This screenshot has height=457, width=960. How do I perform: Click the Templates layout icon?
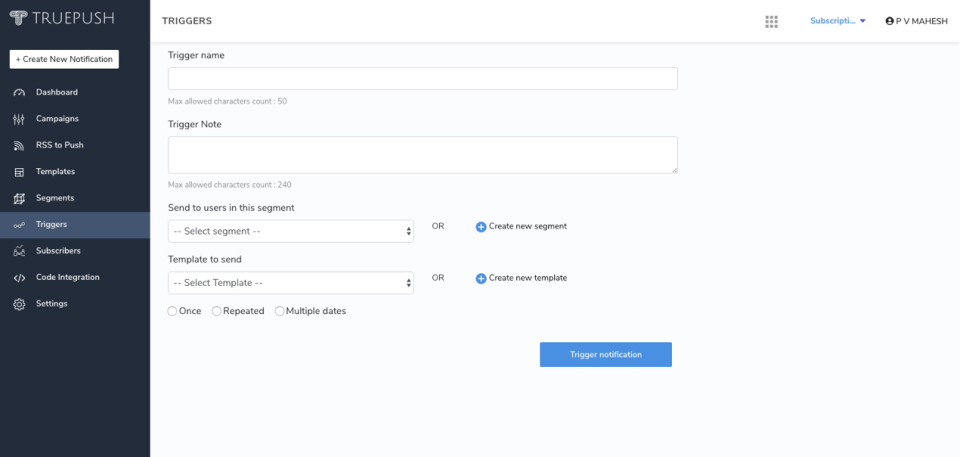click(19, 172)
